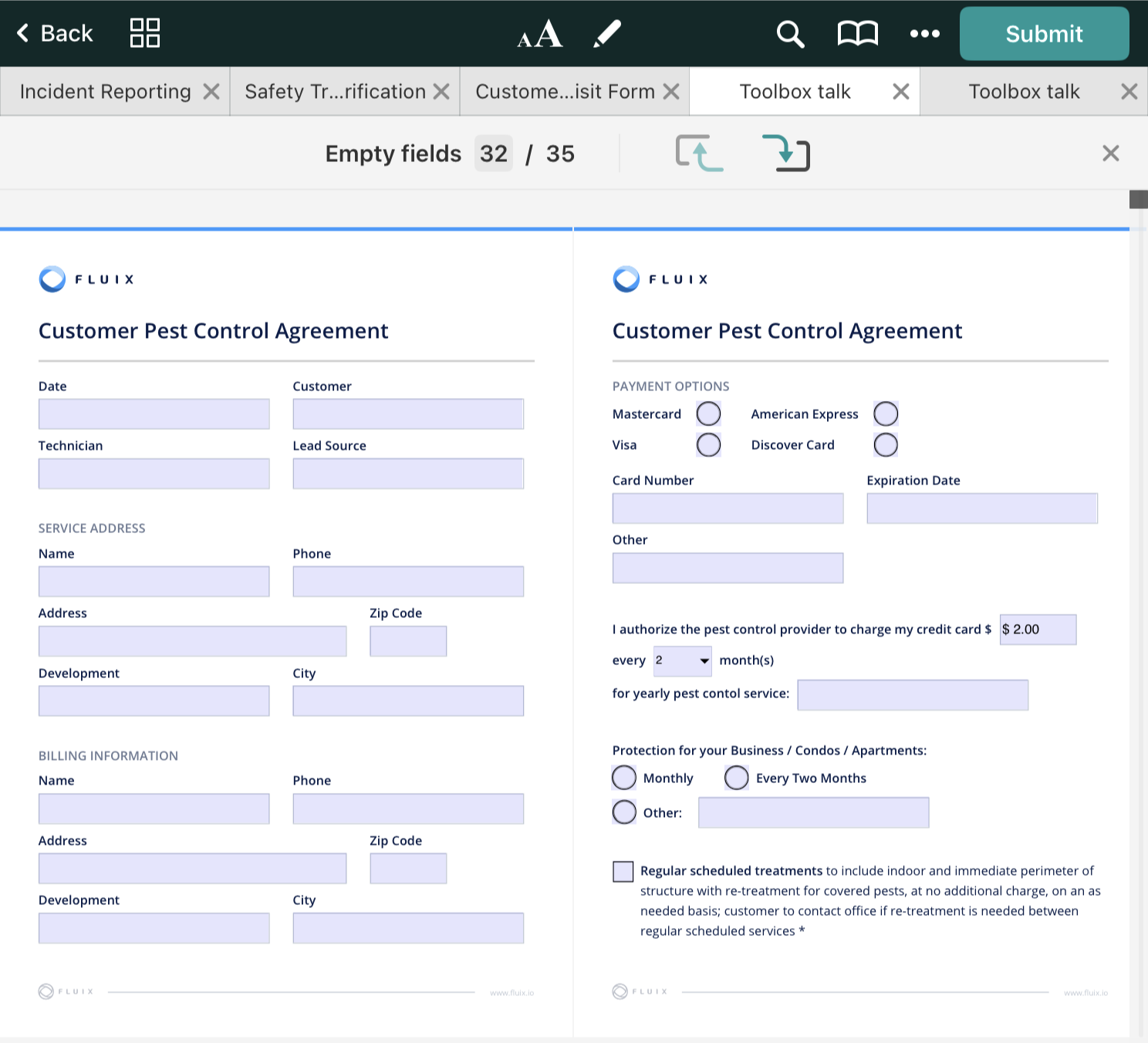Select Mastercard payment option
The image size is (1148, 1043).
pyautogui.click(x=708, y=414)
